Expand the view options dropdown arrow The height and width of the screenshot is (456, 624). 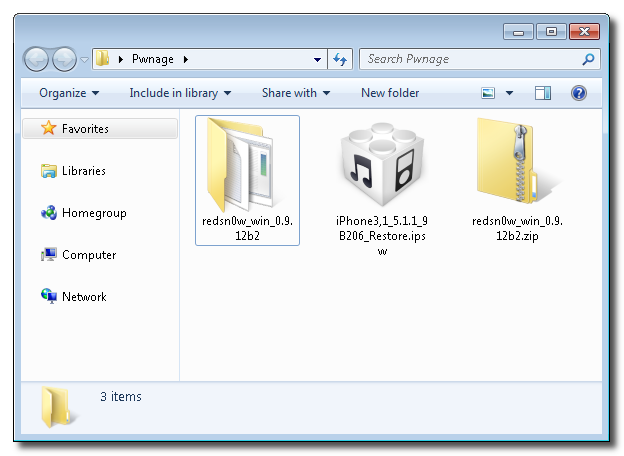pyautogui.click(x=509, y=93)
